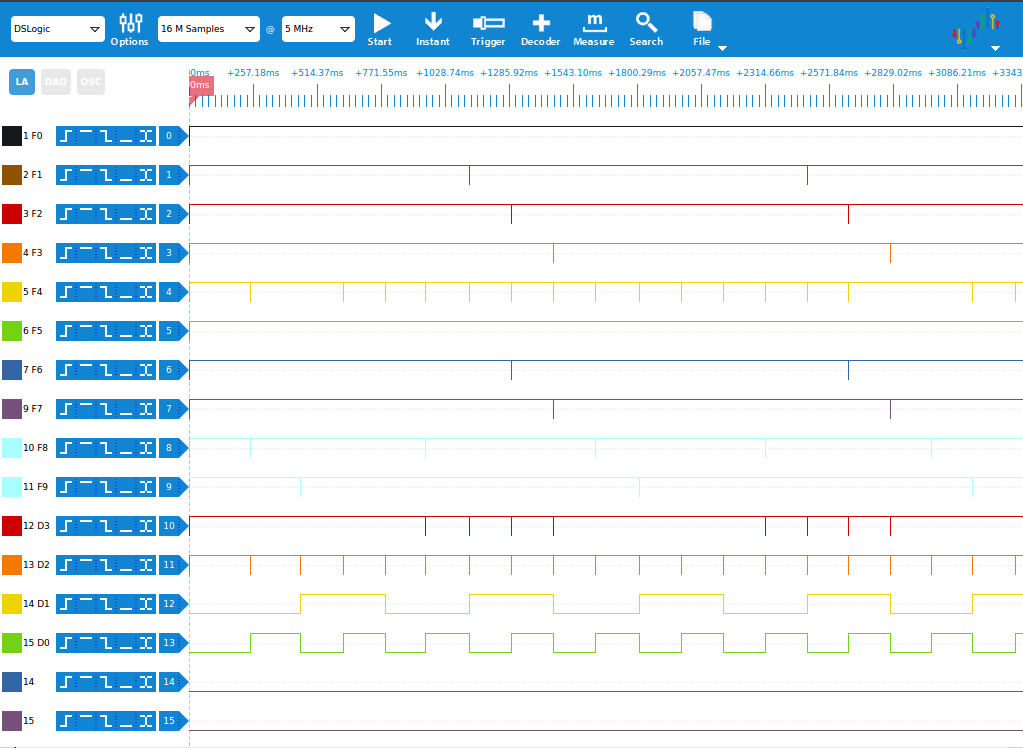Toggle either-edge trigger on channel D0
1023x748 pixels.
point(146,643)
